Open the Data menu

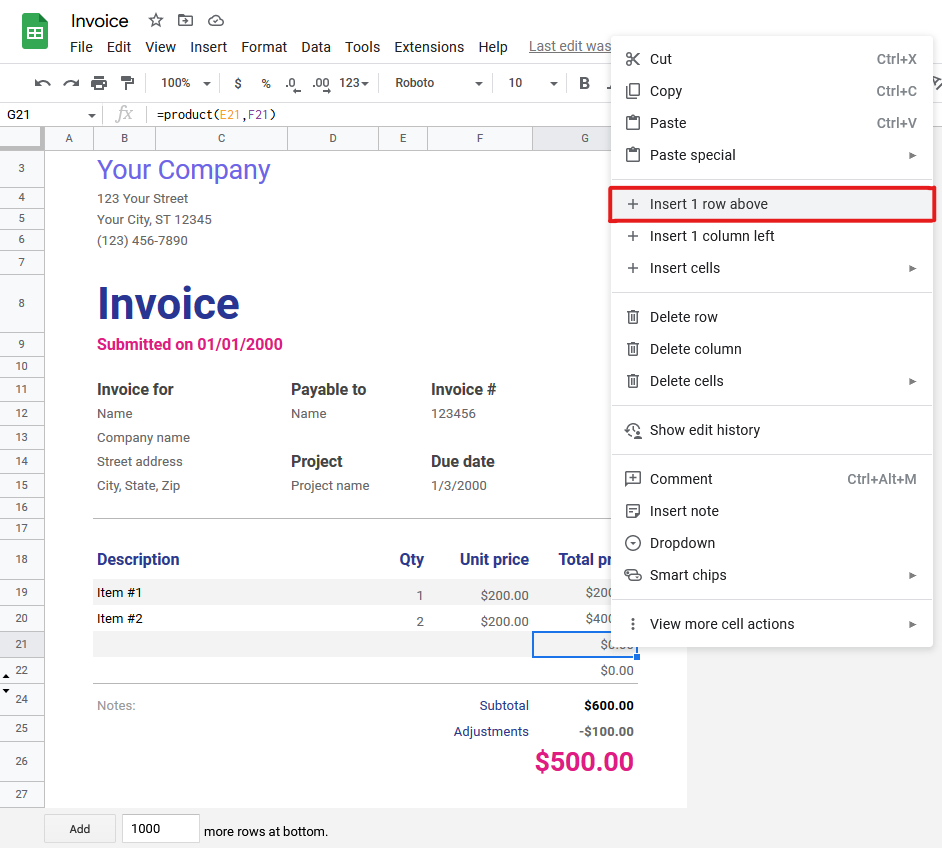tap(316, 47)
